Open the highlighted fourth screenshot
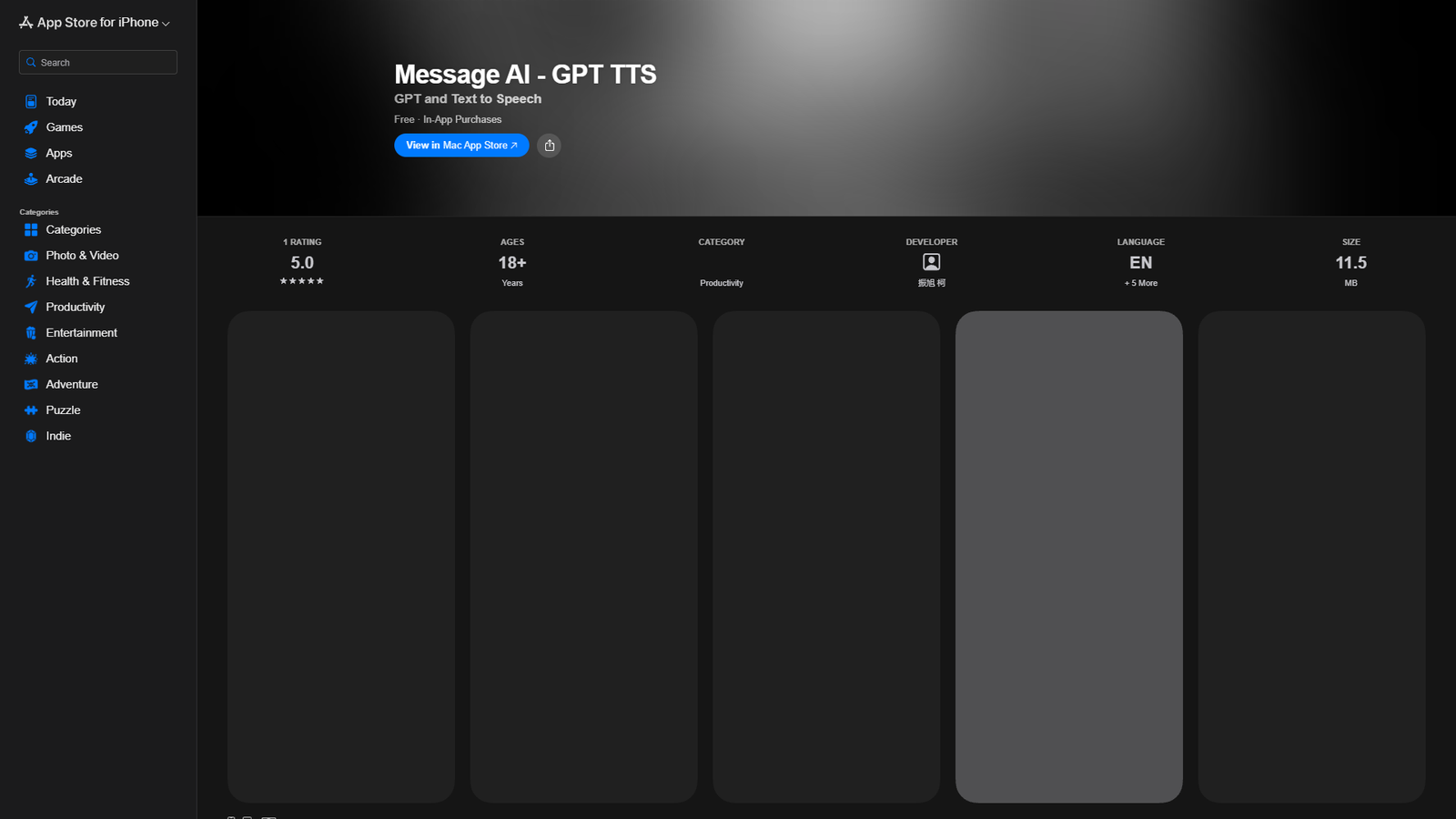 (x=1069, y=557)
